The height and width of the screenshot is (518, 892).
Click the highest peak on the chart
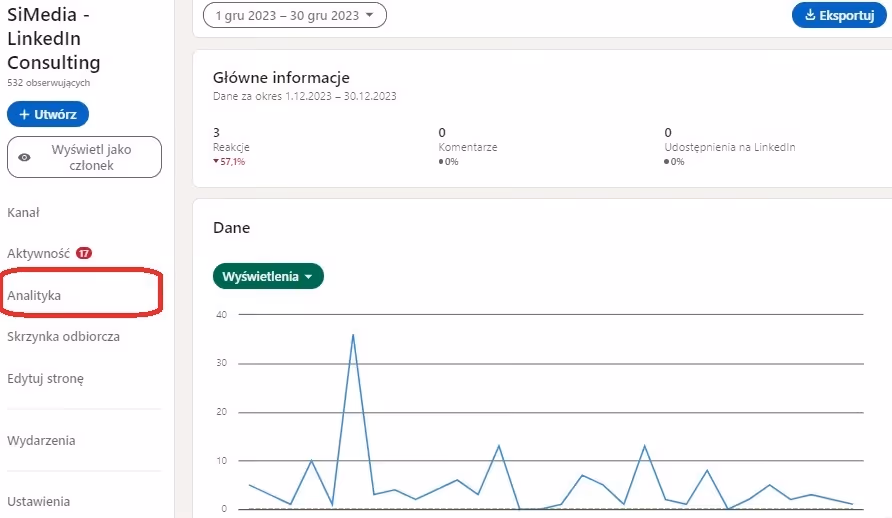(x=353, y=335)
